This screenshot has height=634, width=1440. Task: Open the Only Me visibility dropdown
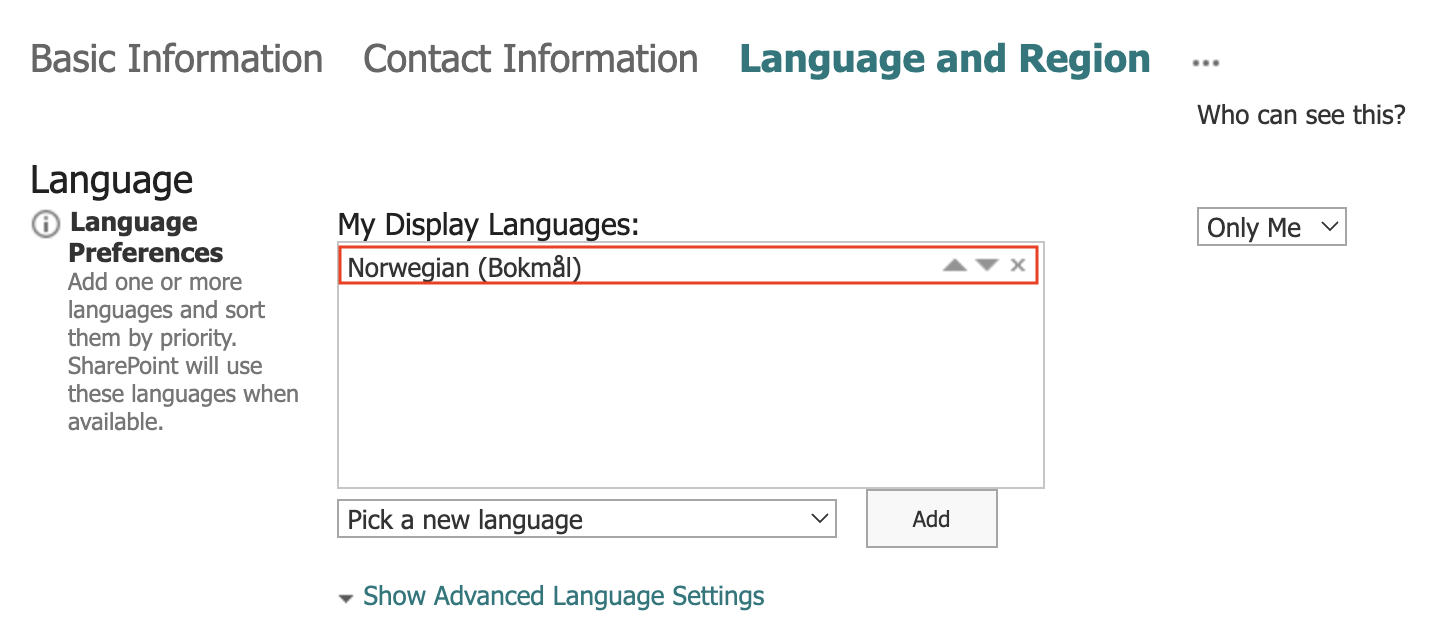[1271, 227]
